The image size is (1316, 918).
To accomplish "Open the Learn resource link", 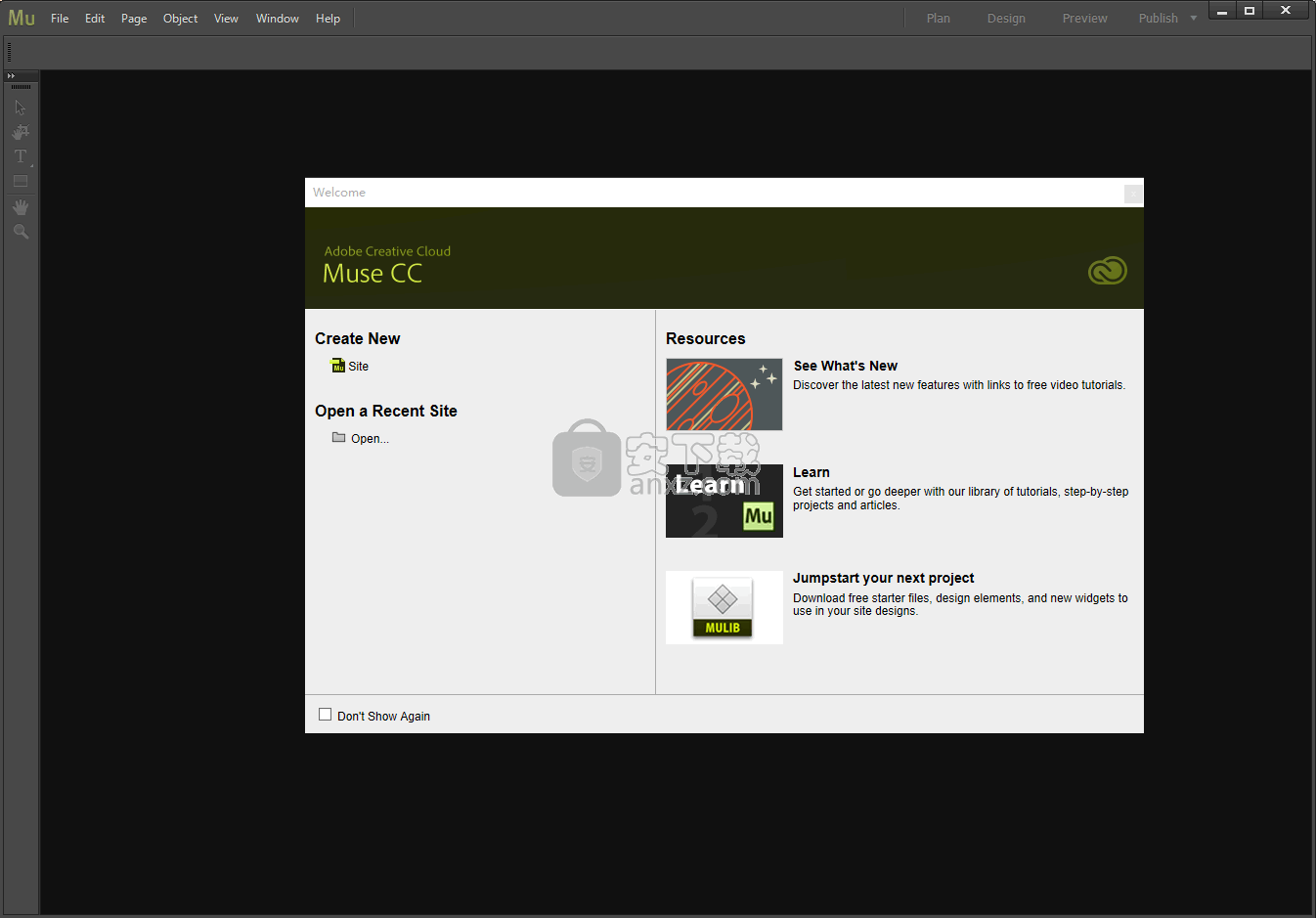I will click(x=812, y=472).
